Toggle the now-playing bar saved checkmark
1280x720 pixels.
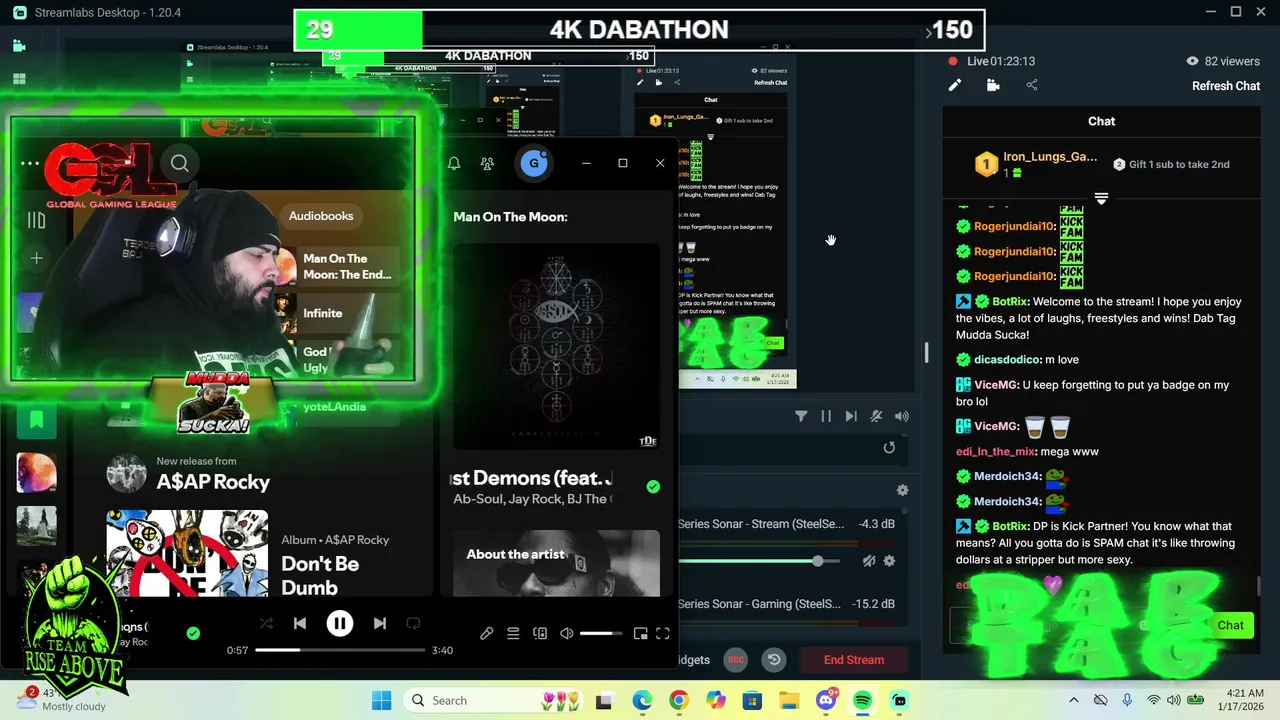[193, 633]
